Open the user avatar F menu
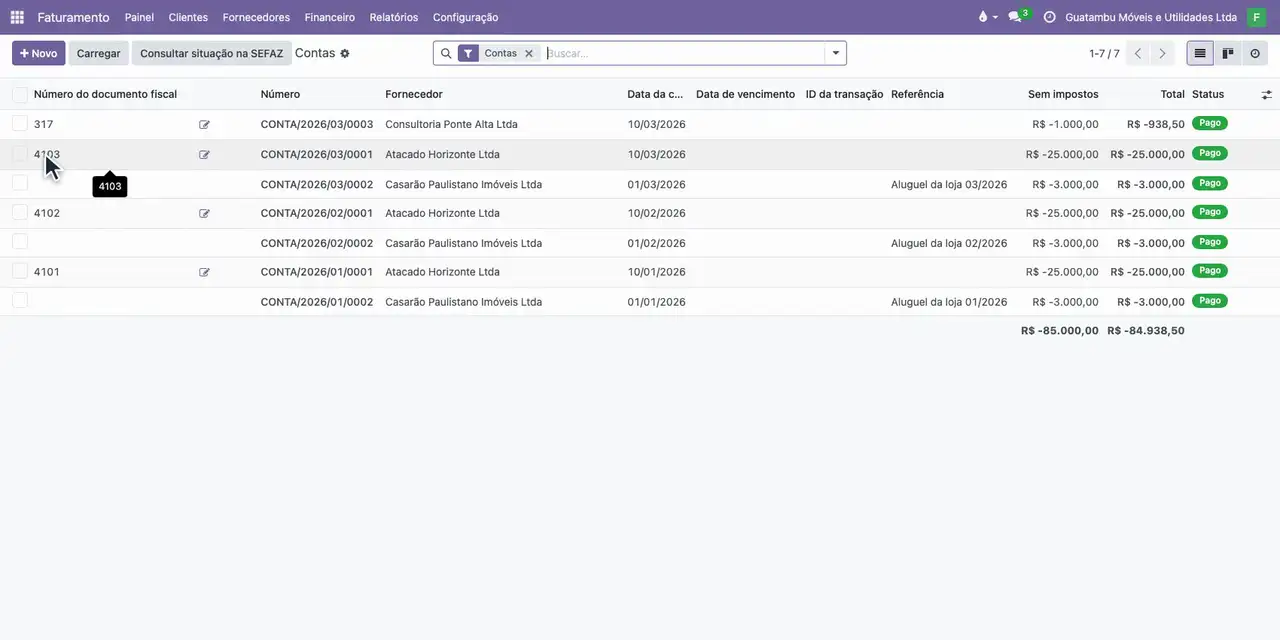 coord(1256,17)
